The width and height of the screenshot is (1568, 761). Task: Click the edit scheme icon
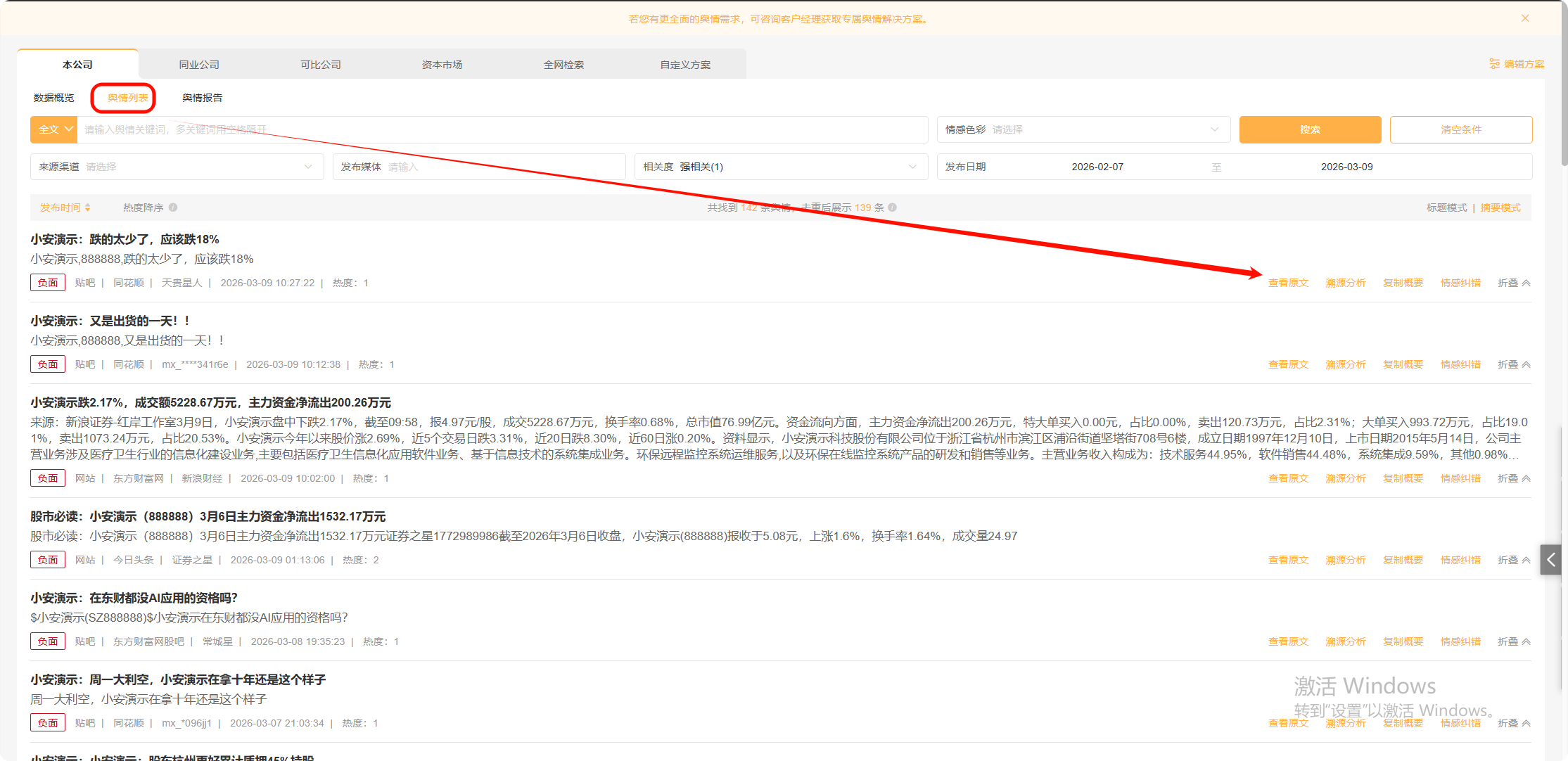[x=1494, y=64]
